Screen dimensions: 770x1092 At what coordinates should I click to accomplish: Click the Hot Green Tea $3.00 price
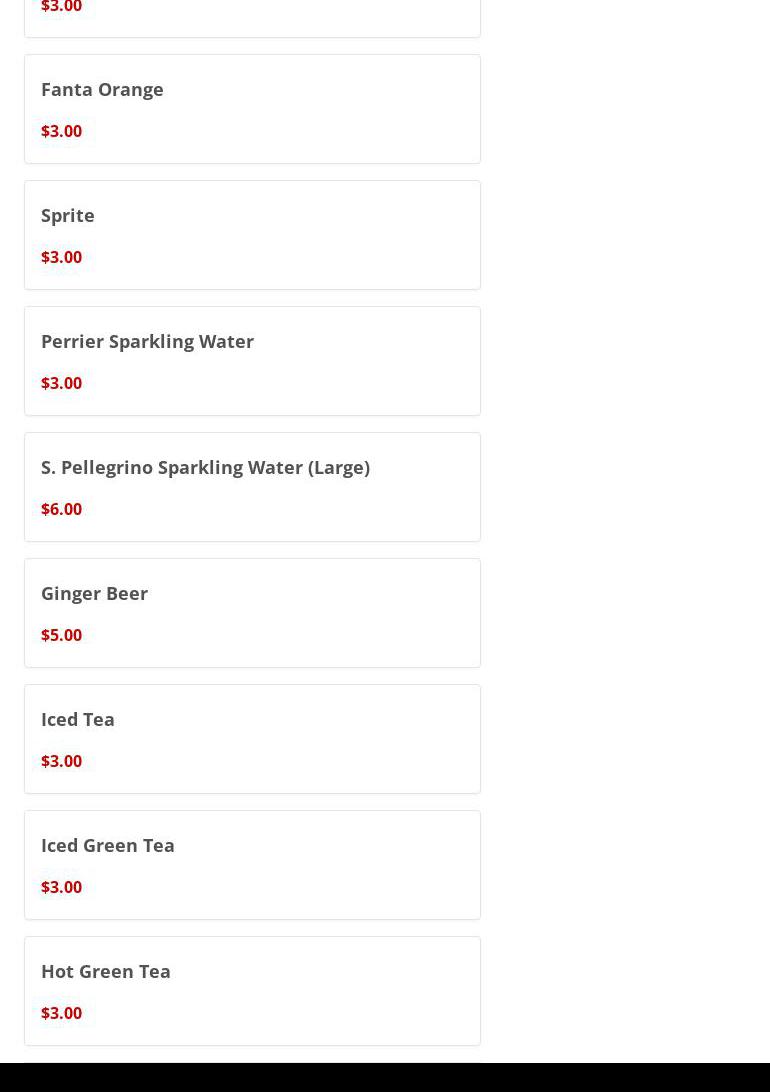(61, 1013)
